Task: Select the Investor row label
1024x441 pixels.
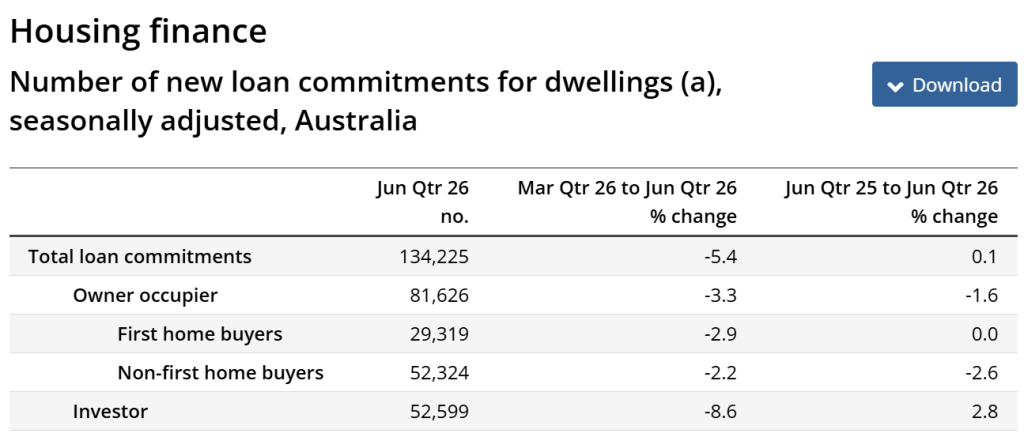Action: [x=110, y=412]
